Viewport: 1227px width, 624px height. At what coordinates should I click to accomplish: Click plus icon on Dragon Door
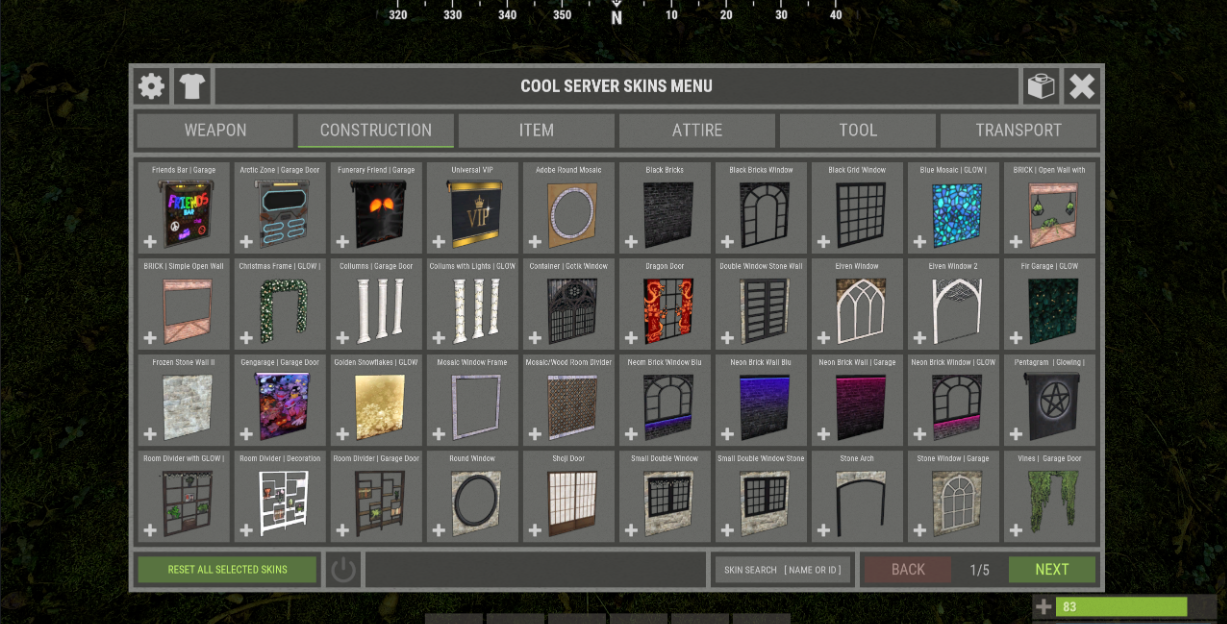(x=630, y=338)
